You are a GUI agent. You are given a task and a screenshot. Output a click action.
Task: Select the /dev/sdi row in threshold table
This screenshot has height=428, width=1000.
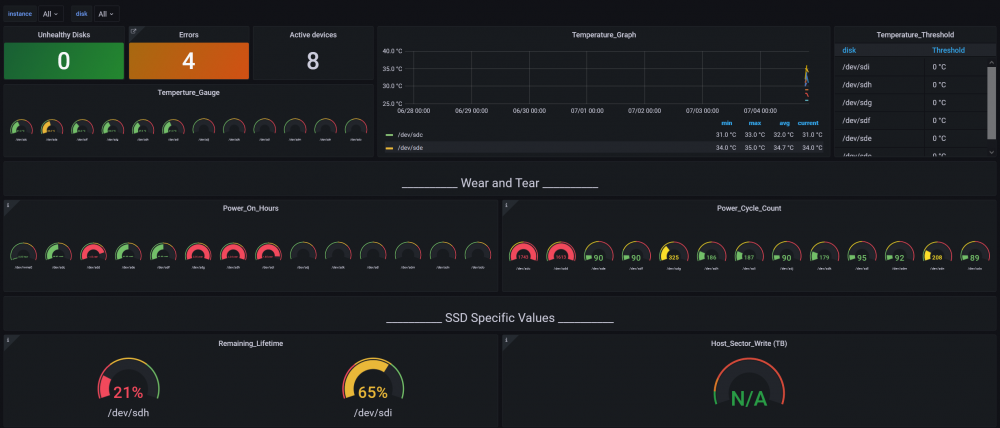[x=910, y=66]
